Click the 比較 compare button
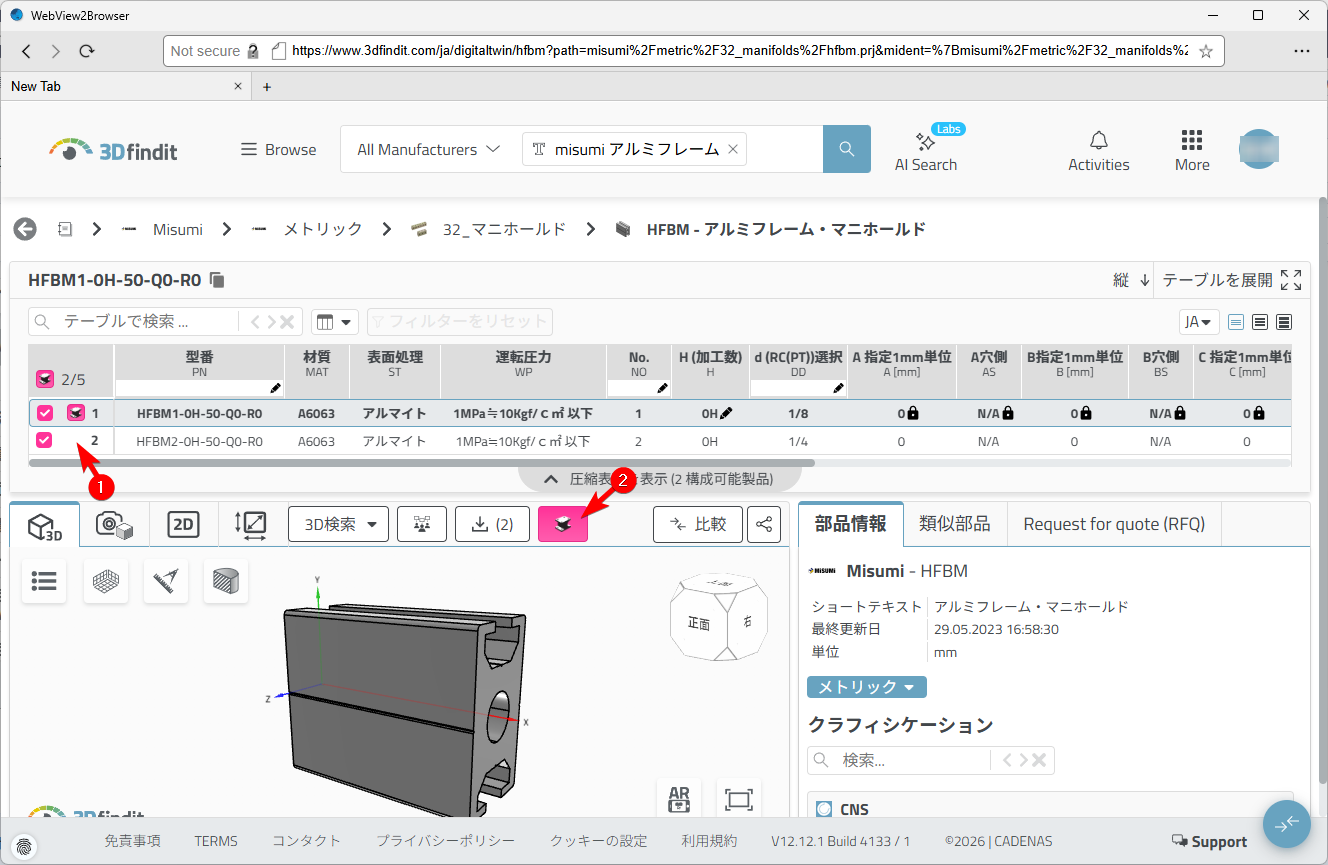The image size is (1328, 865). [698, 524]
